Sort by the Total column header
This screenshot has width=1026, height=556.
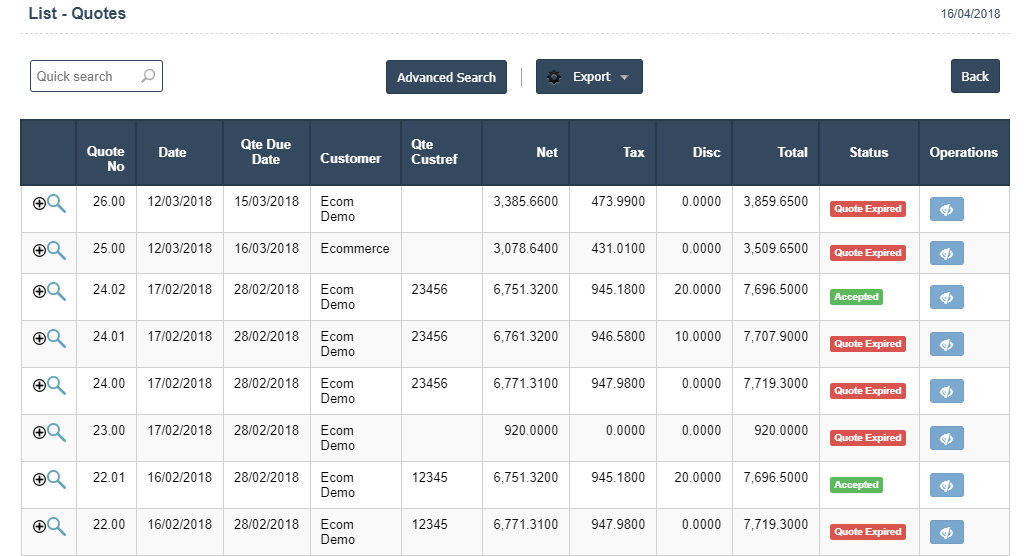click(792, 152)
